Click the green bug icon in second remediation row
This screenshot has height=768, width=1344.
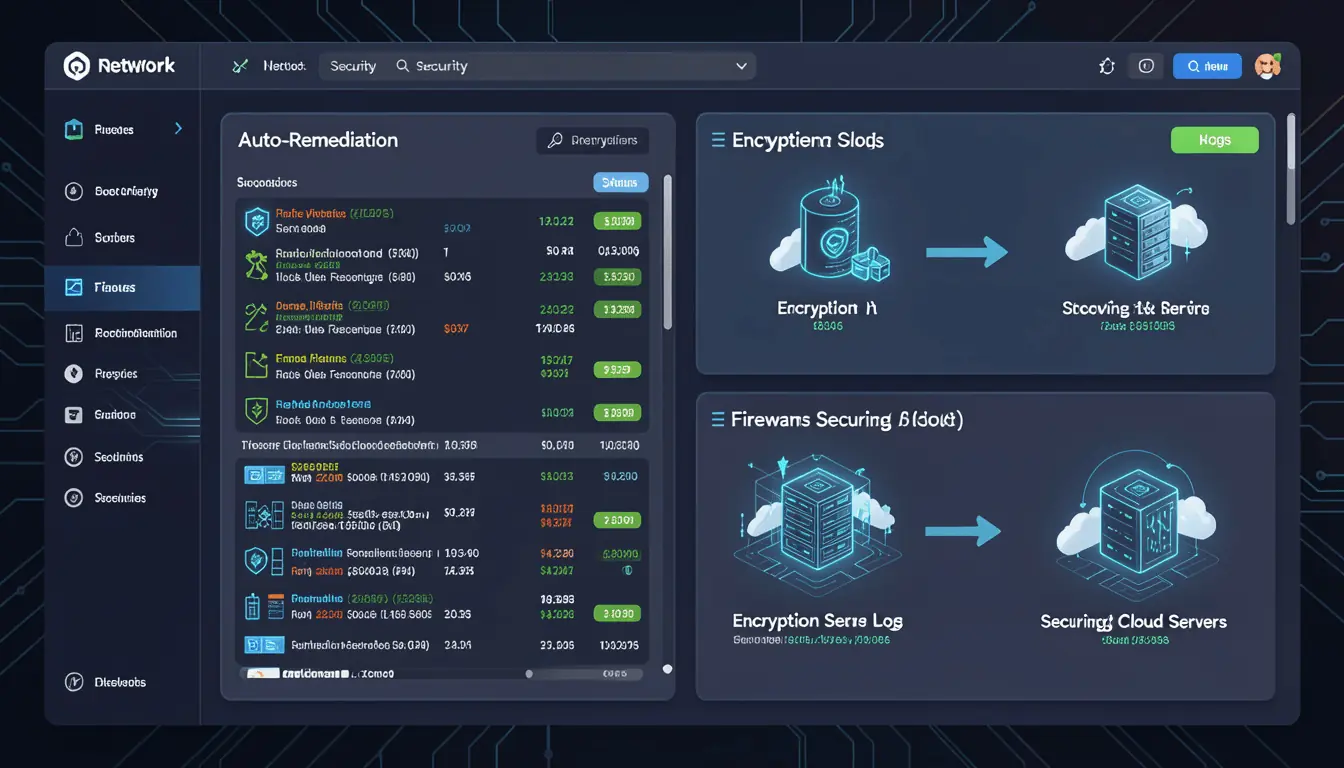pos(257,265)
